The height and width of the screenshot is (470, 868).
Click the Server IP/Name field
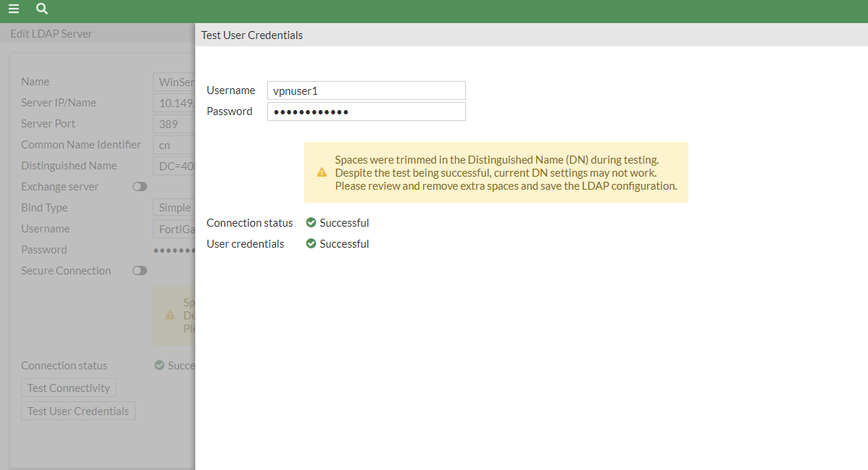pyautogui.click(x=174, y=103)
